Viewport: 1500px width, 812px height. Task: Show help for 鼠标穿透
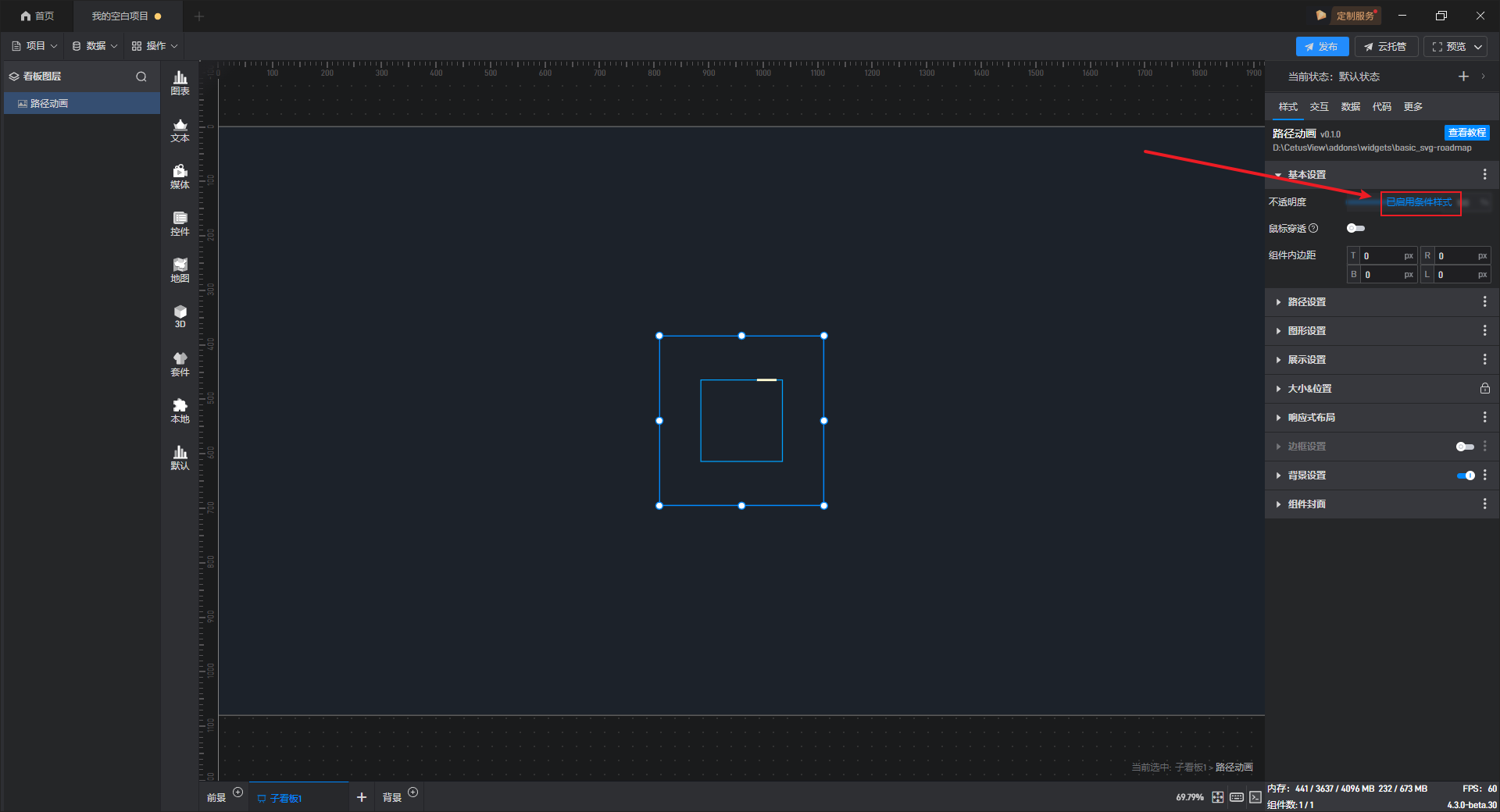coord(1313,229)
